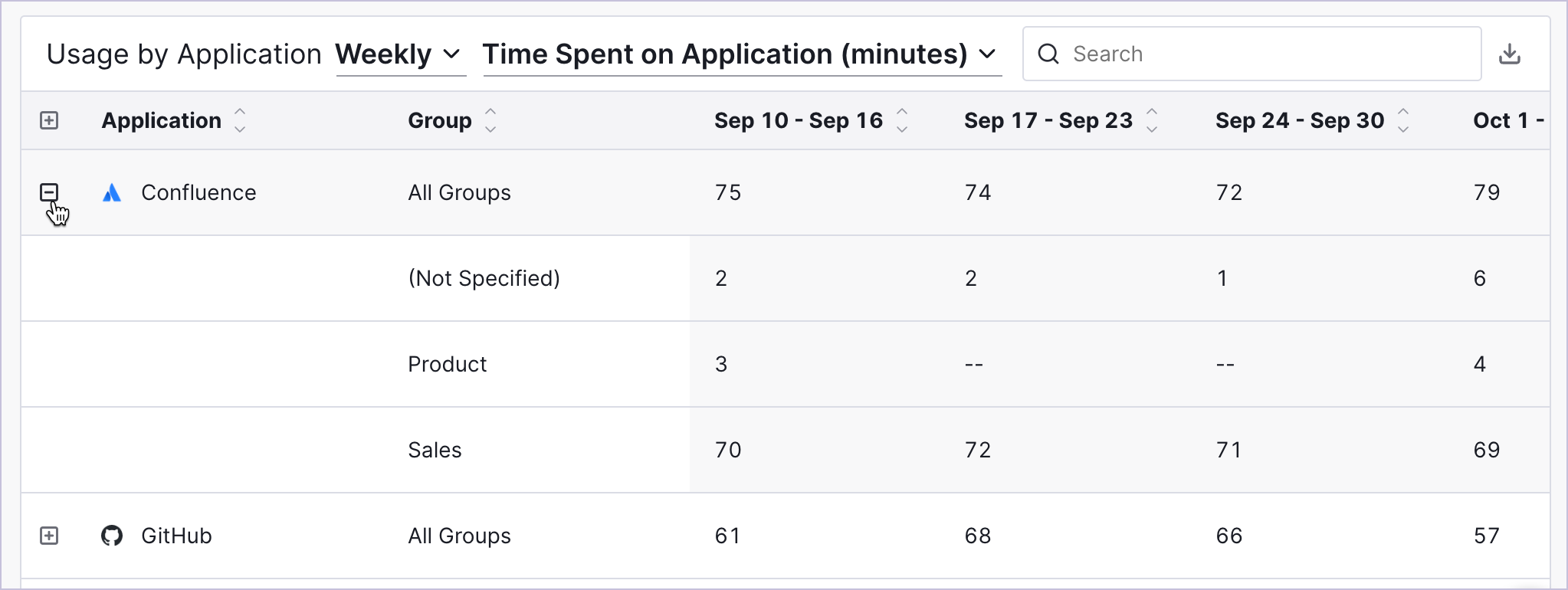
Task: Select the Sales group row
Action: click(x=786, y=450)
